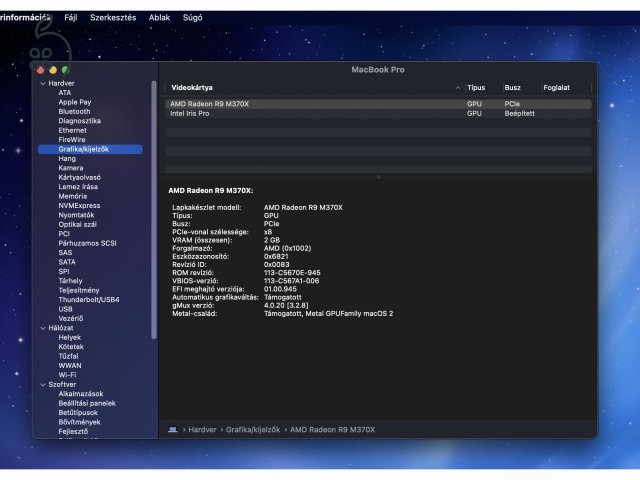The width and height of the screenshot is (640, 480).
Task: Click Grafika/kijelzők in the bottom path bar
Action: pyautogui.click(x=253, y=430)
